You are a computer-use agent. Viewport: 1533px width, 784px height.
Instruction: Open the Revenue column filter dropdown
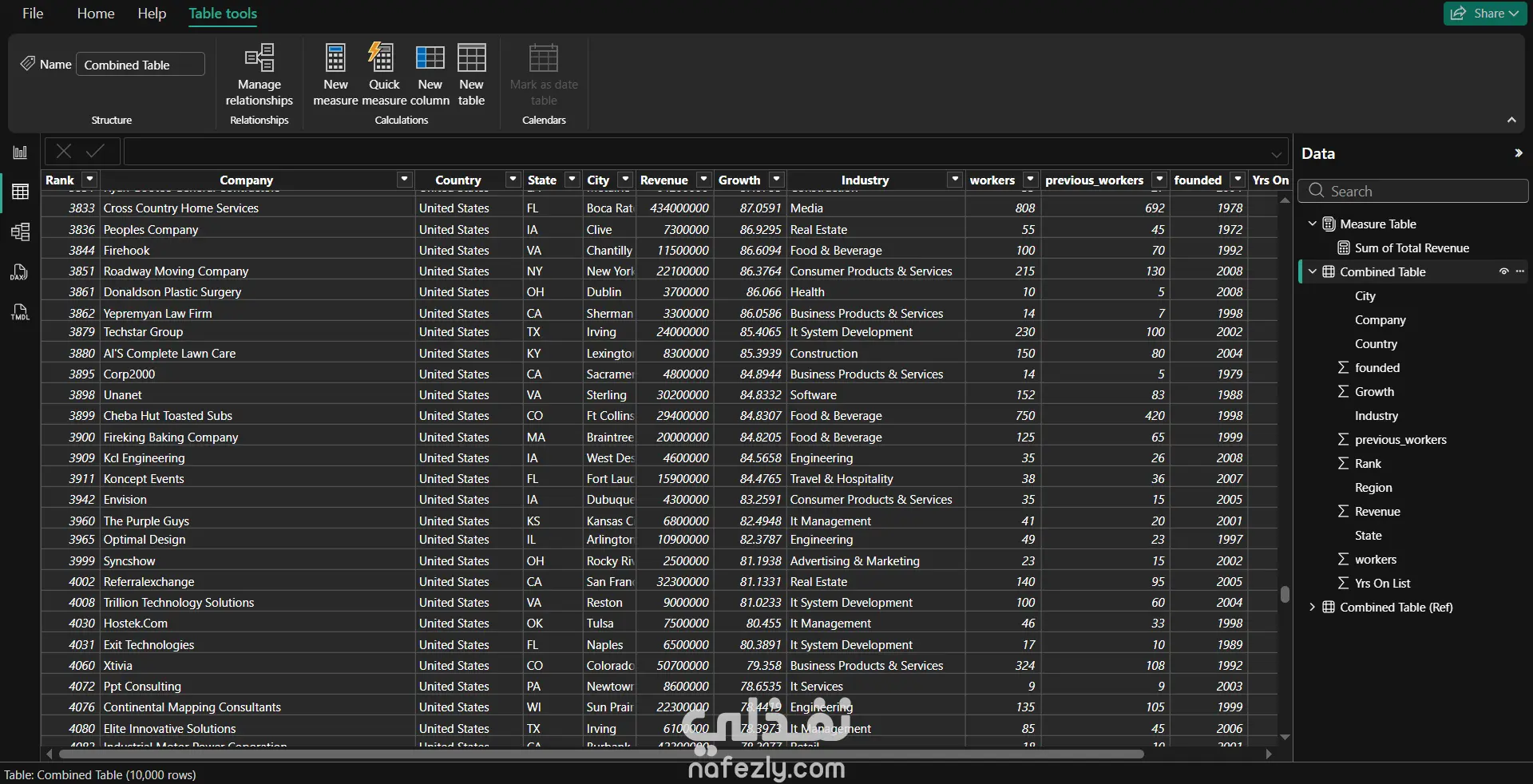703,180
